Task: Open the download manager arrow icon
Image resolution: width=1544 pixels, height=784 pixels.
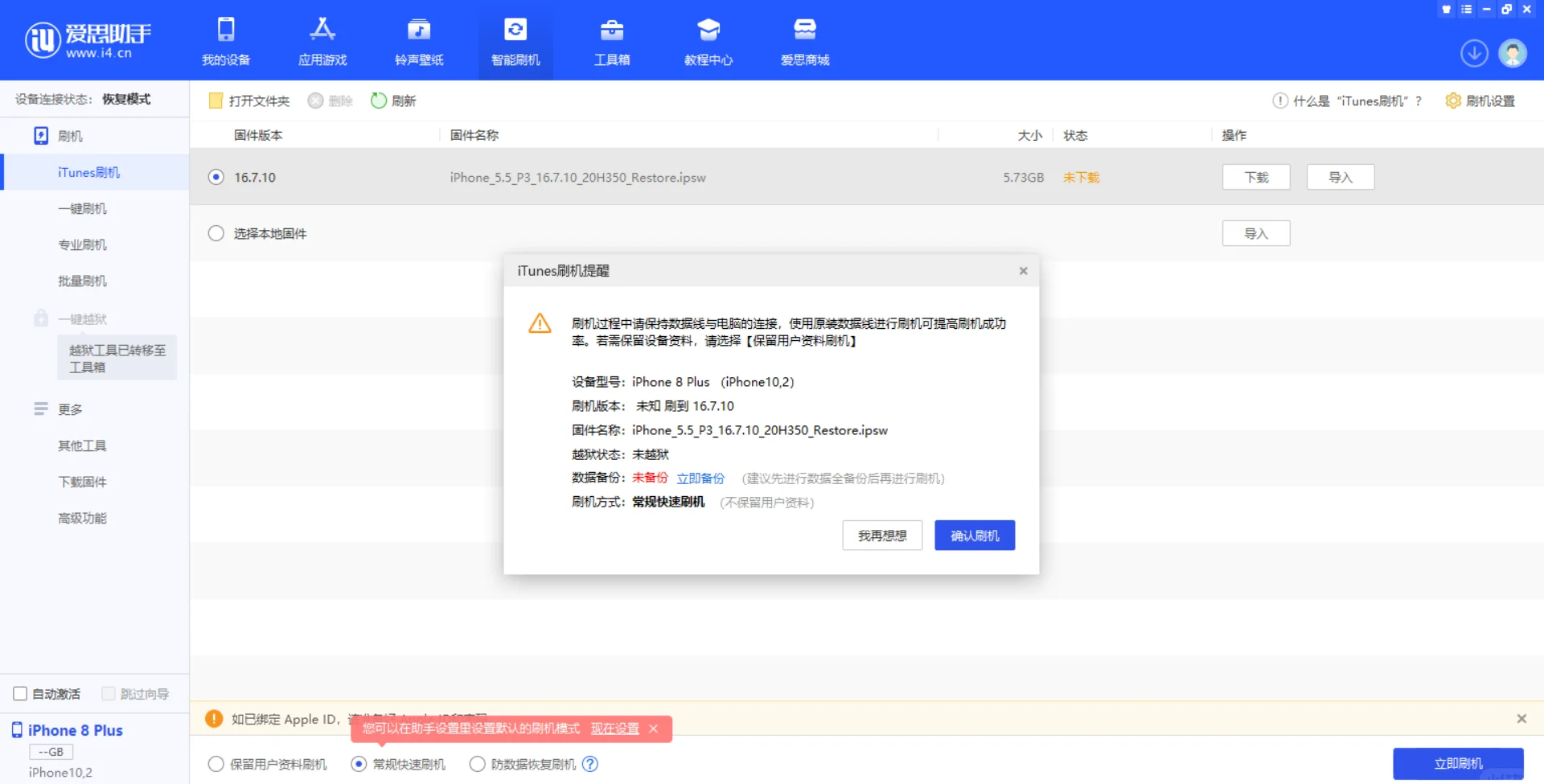Action: (1474, 54)
